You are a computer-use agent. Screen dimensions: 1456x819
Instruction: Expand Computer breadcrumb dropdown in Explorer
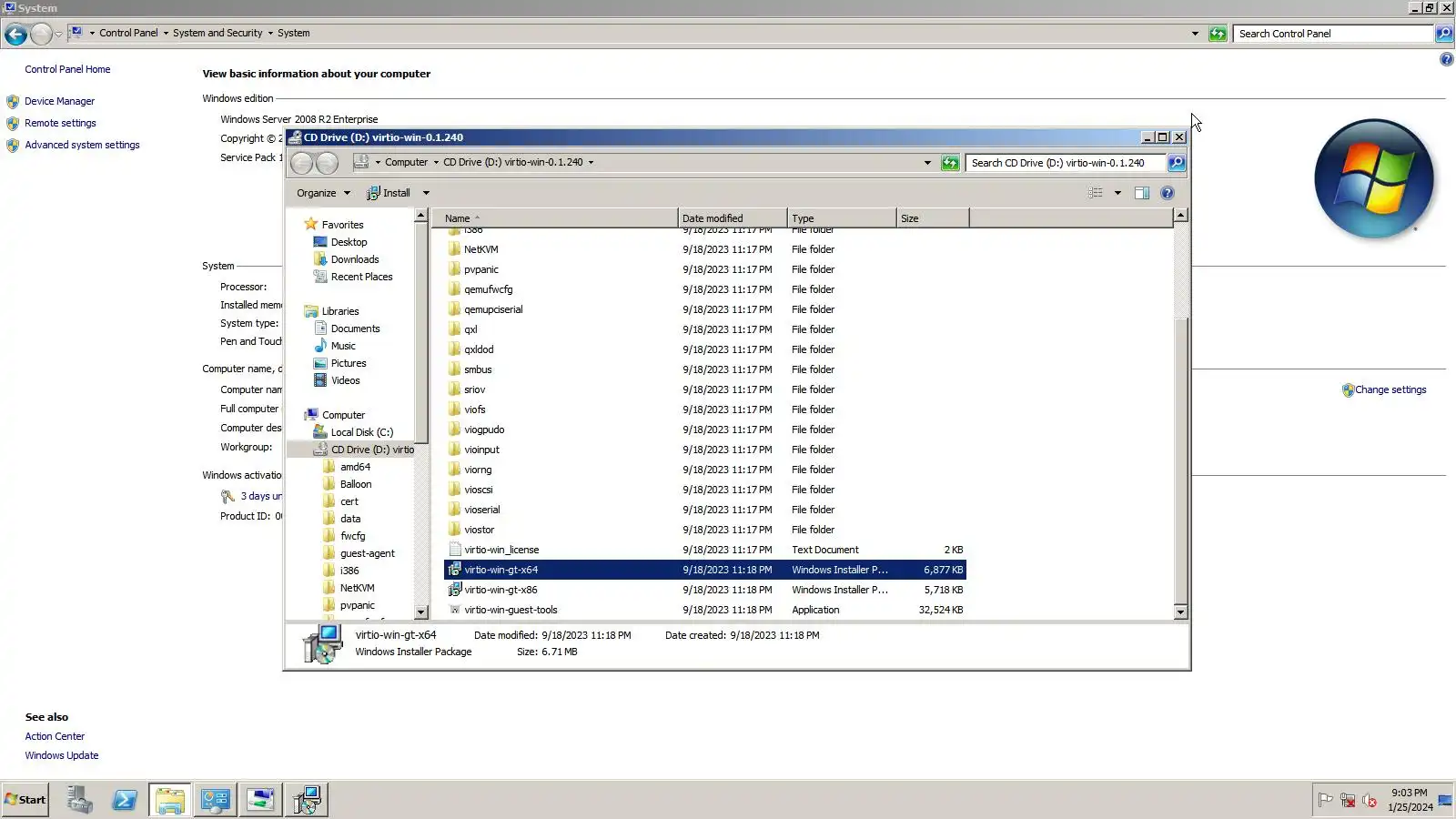coord(435,163)
